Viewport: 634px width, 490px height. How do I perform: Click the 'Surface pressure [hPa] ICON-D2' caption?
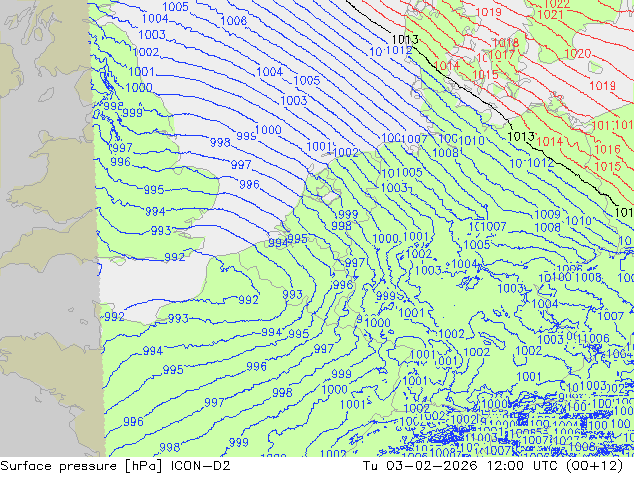(115, 466)
